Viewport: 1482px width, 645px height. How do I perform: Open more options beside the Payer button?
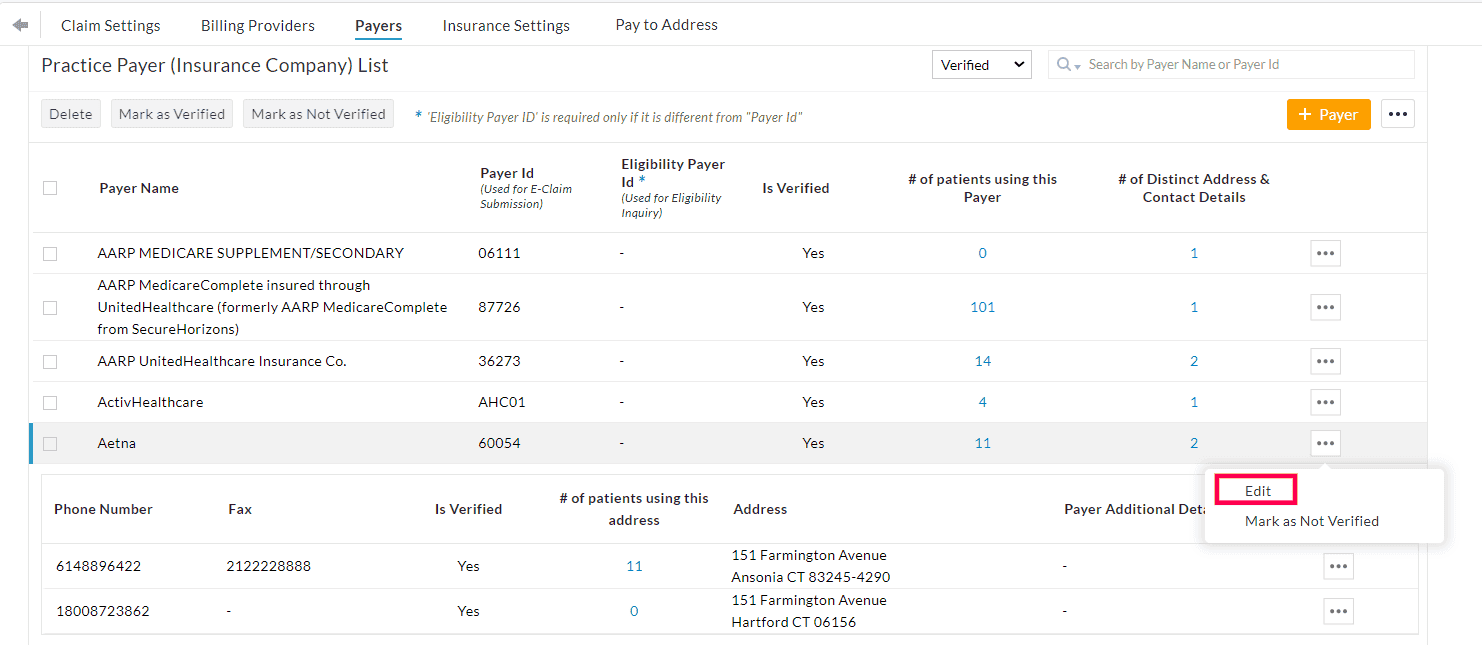pyautogui.click(x=1397, y=114)
